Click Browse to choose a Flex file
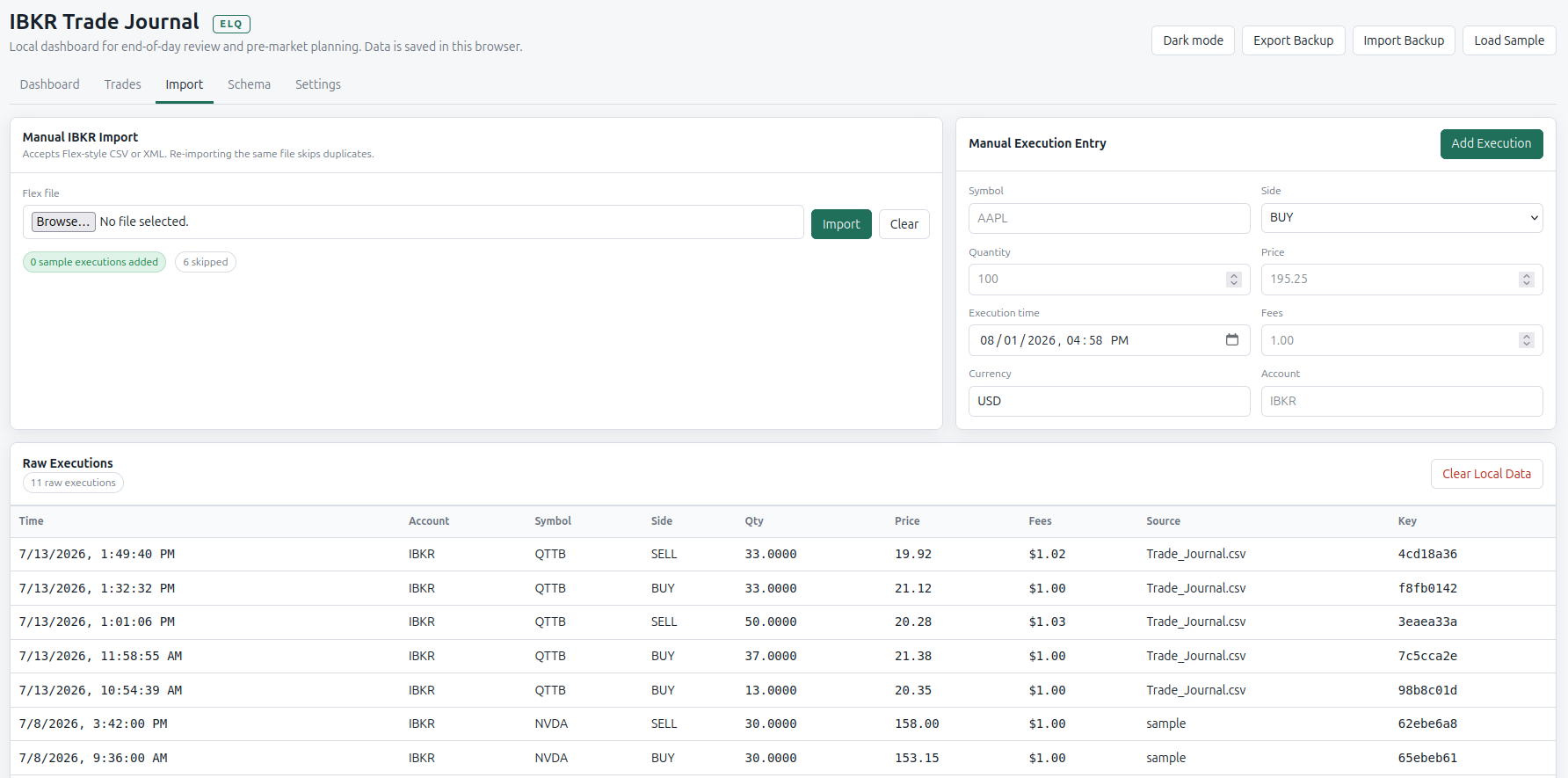Screen dimensions: 1568x778 (x=63, y=222)
